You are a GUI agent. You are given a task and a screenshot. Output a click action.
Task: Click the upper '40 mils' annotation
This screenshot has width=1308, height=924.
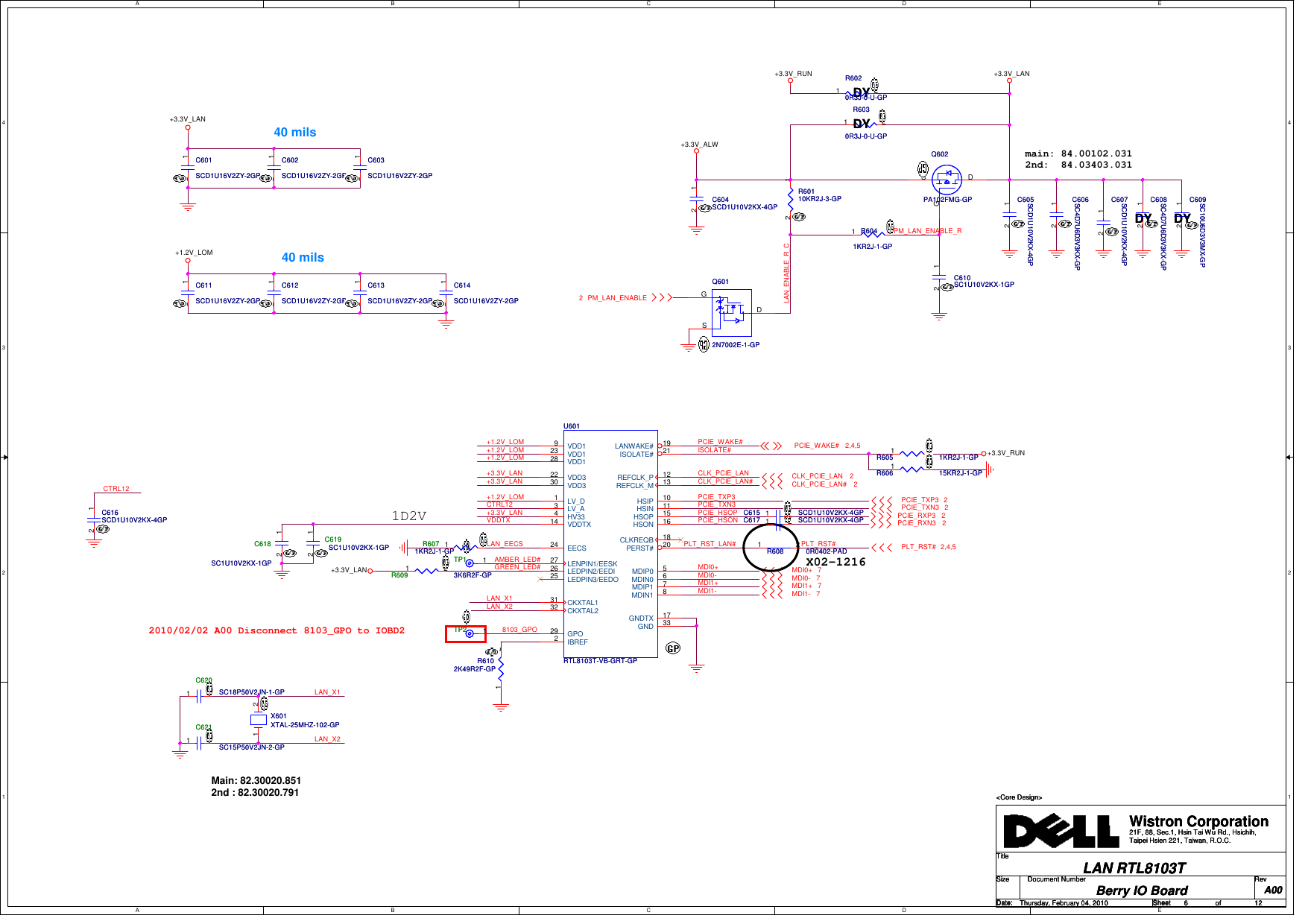295,132
